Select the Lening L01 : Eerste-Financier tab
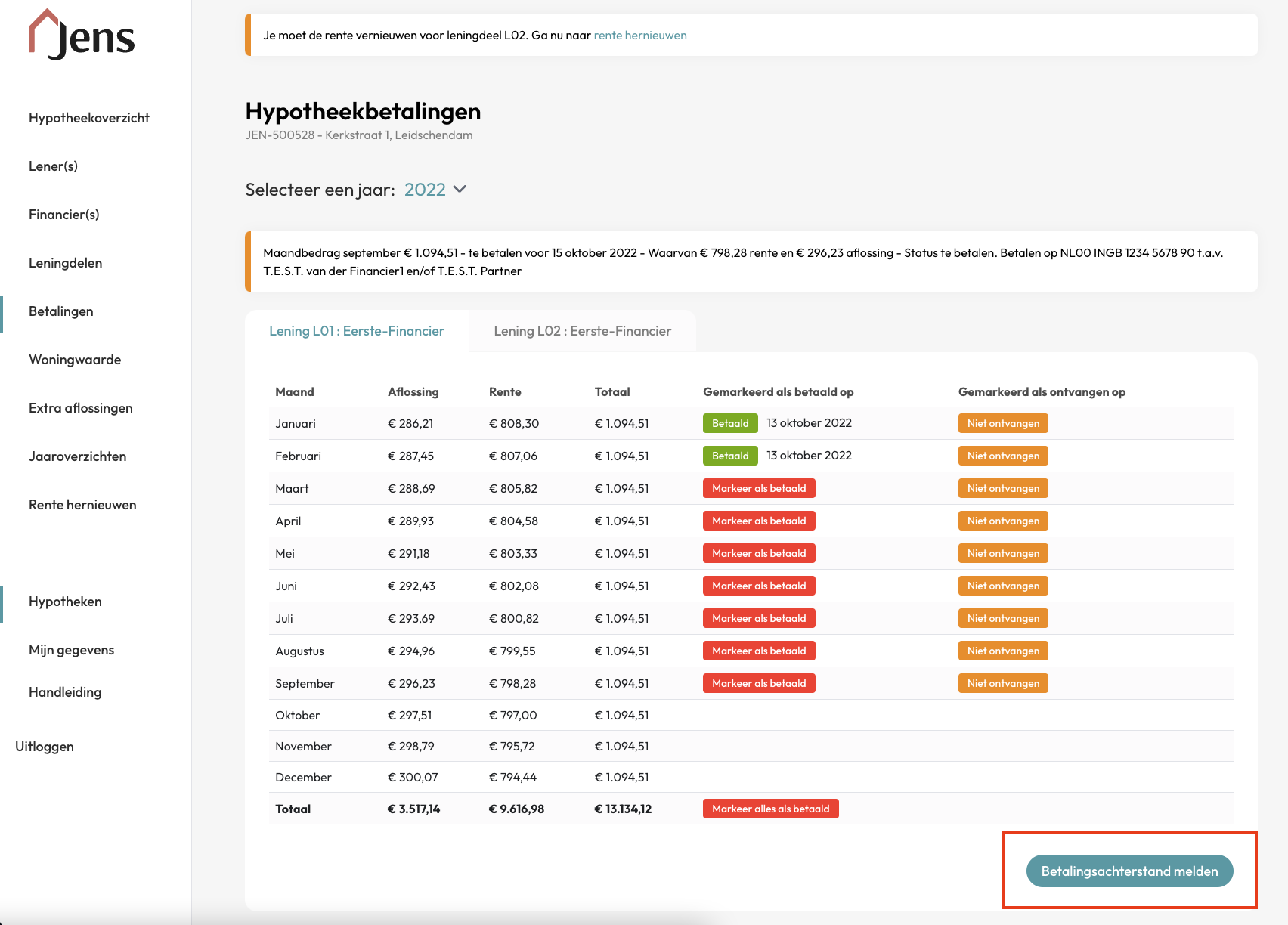This screenshot has width=1288, height=925. coord(357,331)
